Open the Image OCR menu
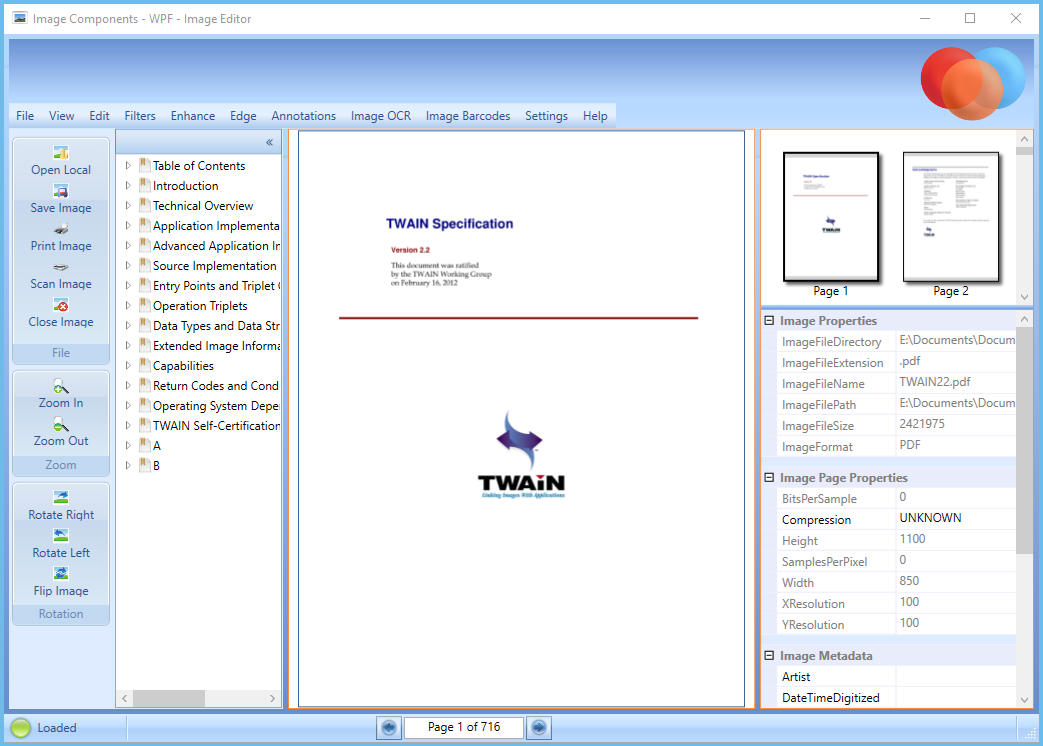Screen dimensions: 1043x746 (380, 116)
